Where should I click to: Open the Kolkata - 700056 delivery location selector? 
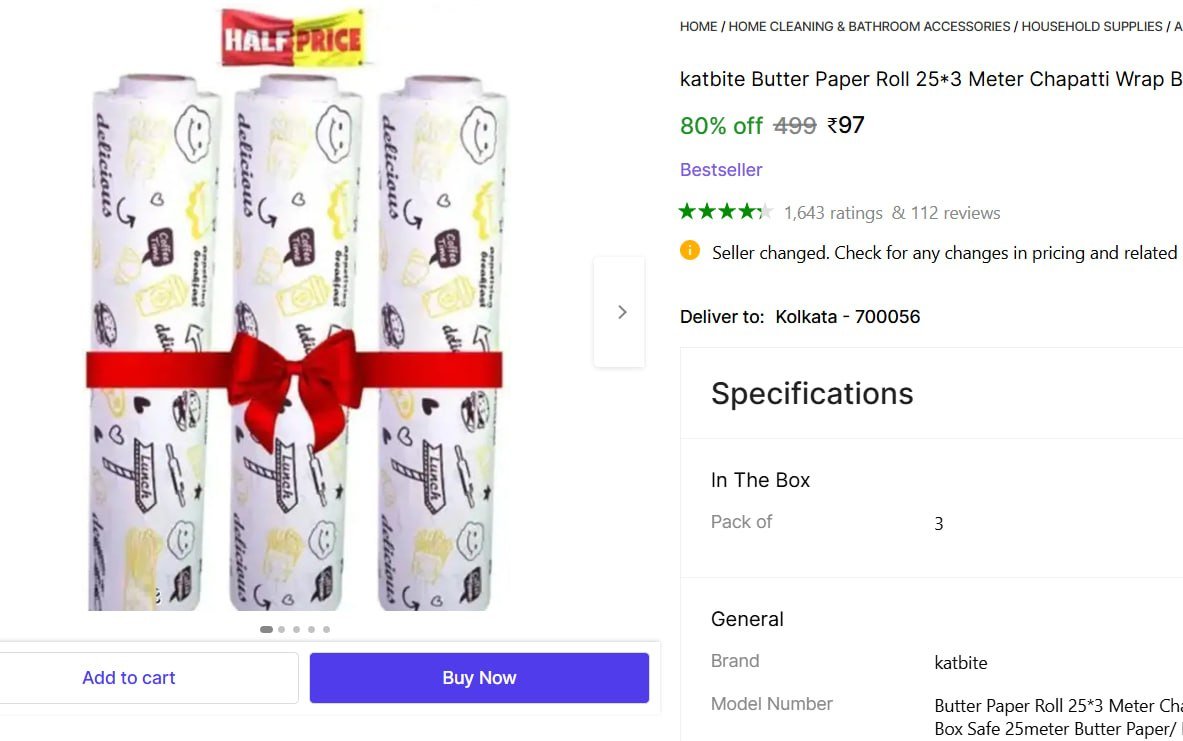pyautogui.click(x=848, y=316)
